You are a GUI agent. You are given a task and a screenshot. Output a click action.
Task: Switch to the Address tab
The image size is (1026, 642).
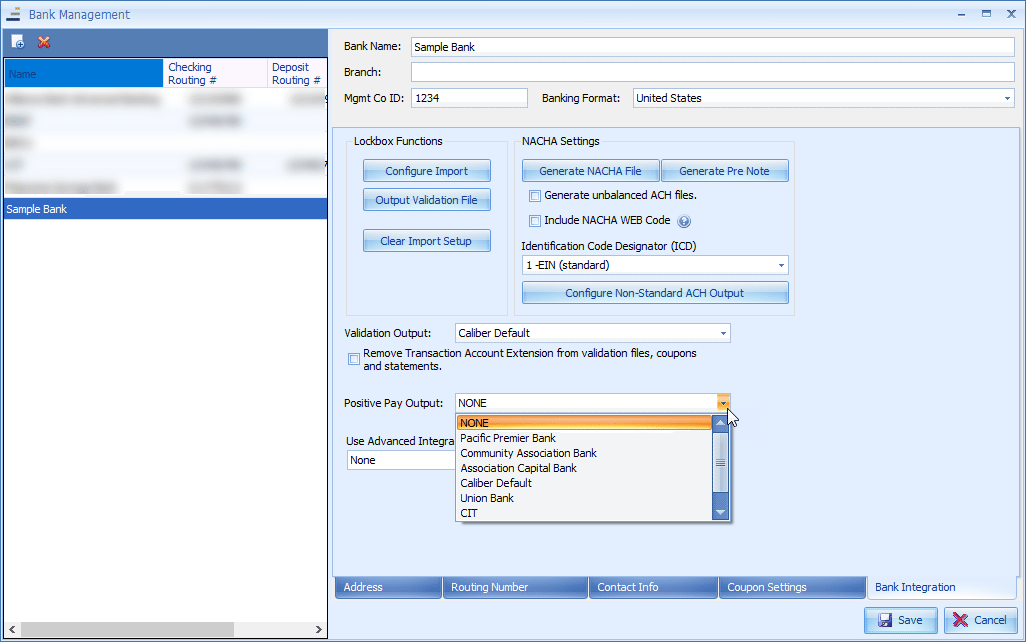tap(388, 587)
